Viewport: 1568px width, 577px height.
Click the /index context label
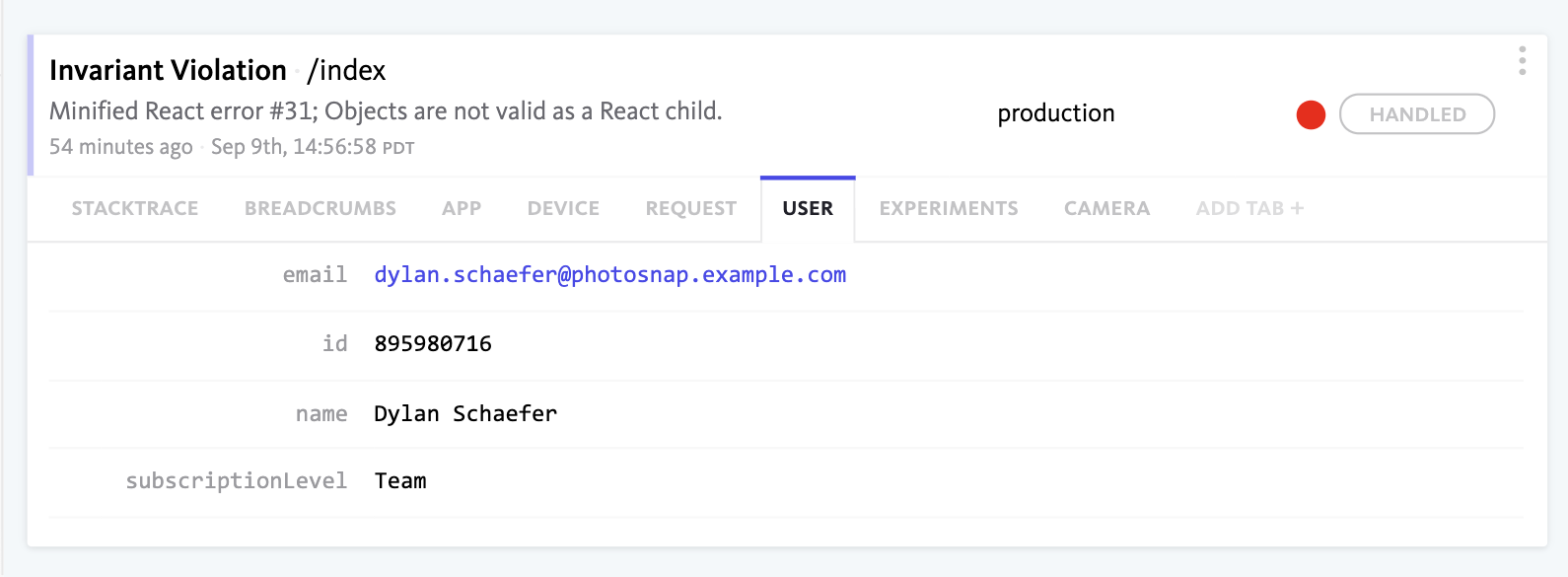coord(346,70)
